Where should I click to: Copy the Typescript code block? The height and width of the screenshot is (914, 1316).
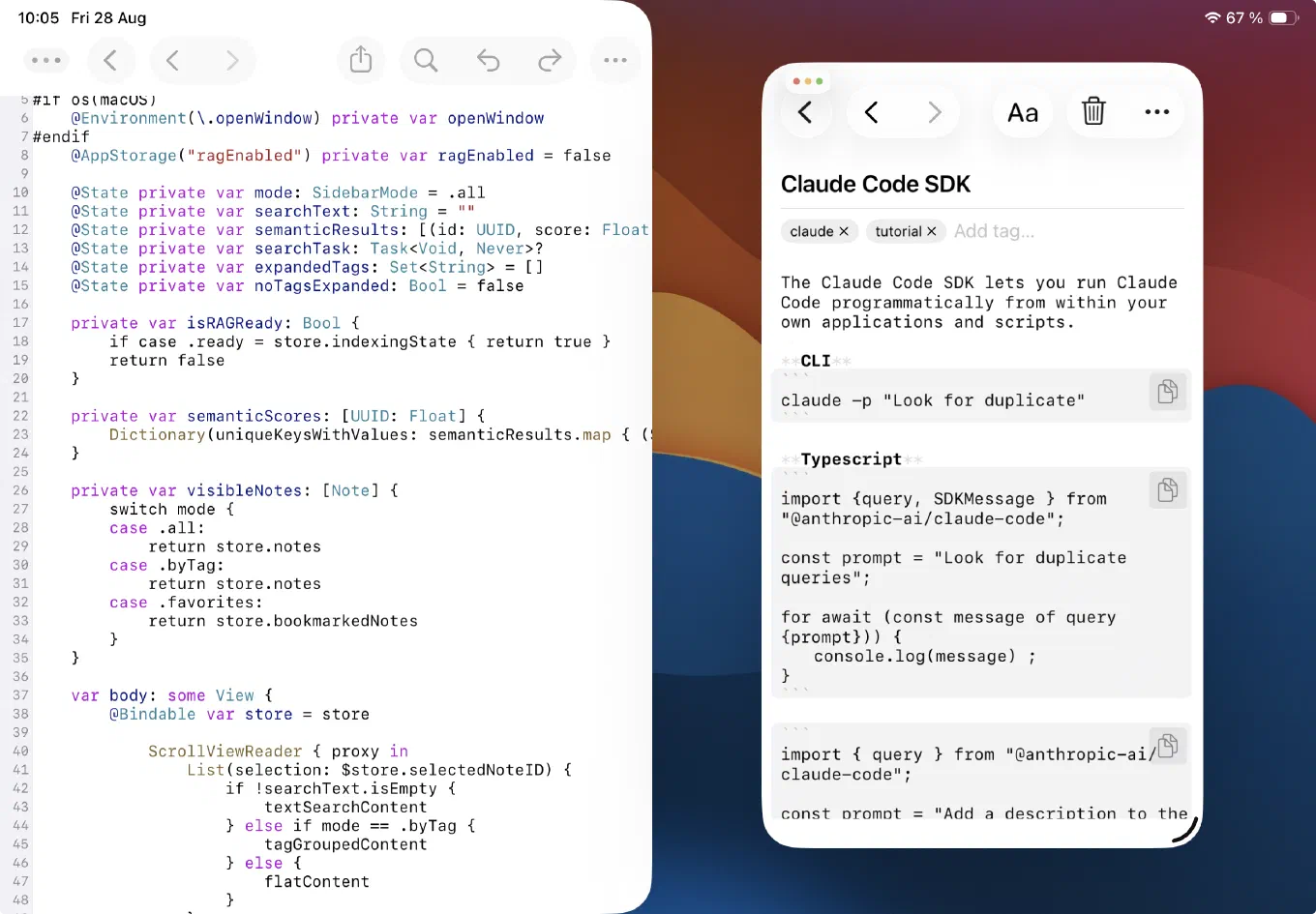click(x=1168, y=490)
